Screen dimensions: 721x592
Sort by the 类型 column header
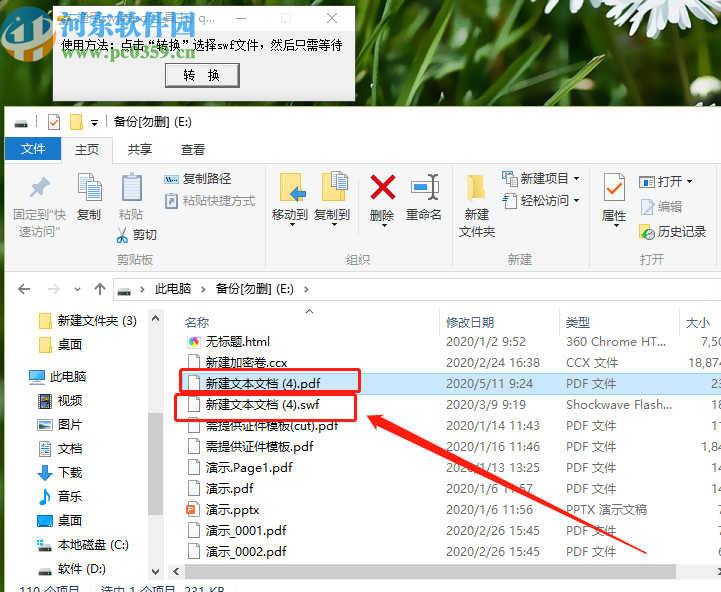pyautogui.click(x=578, y=322)
